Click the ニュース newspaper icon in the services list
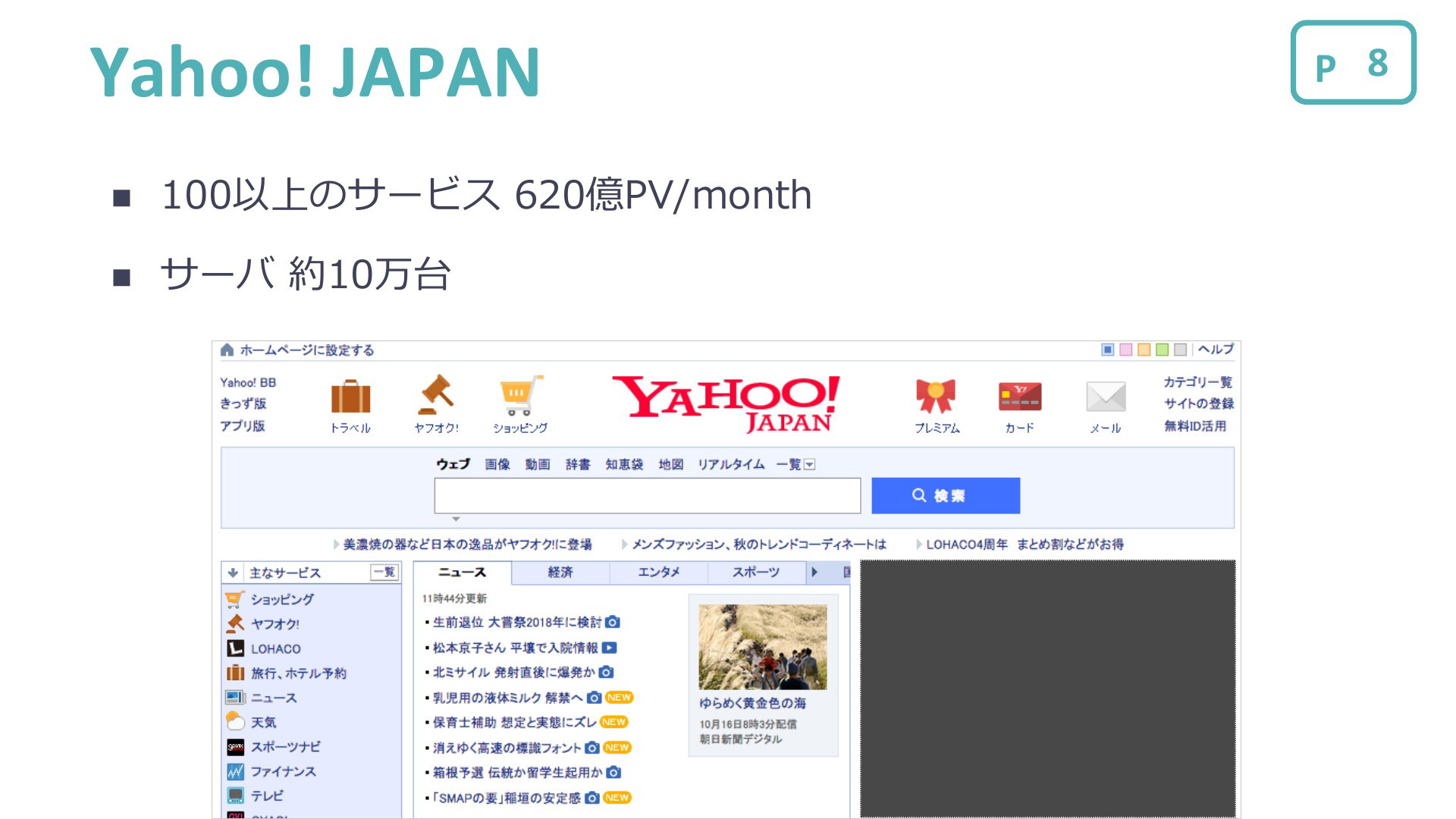The image size is (1456, 819). click(235, 698)
